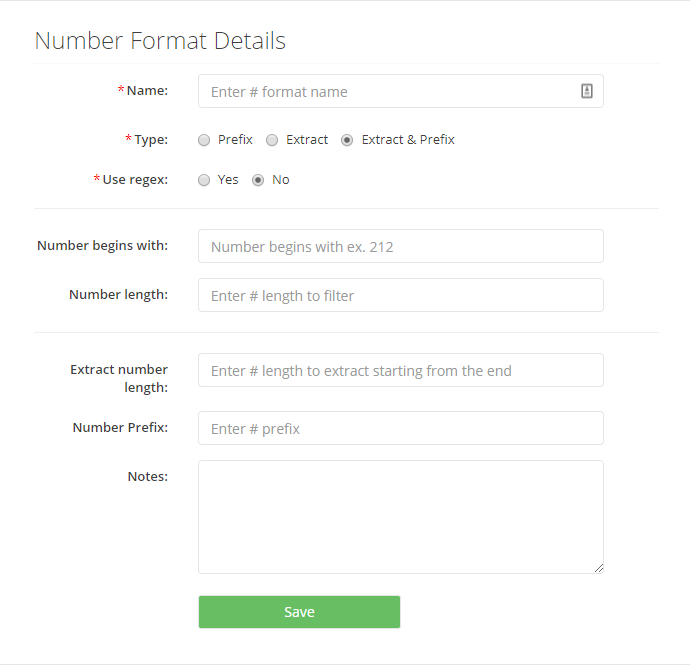Focus the Extract number length input
690x665 pixels.
click(x=400, y=370)
